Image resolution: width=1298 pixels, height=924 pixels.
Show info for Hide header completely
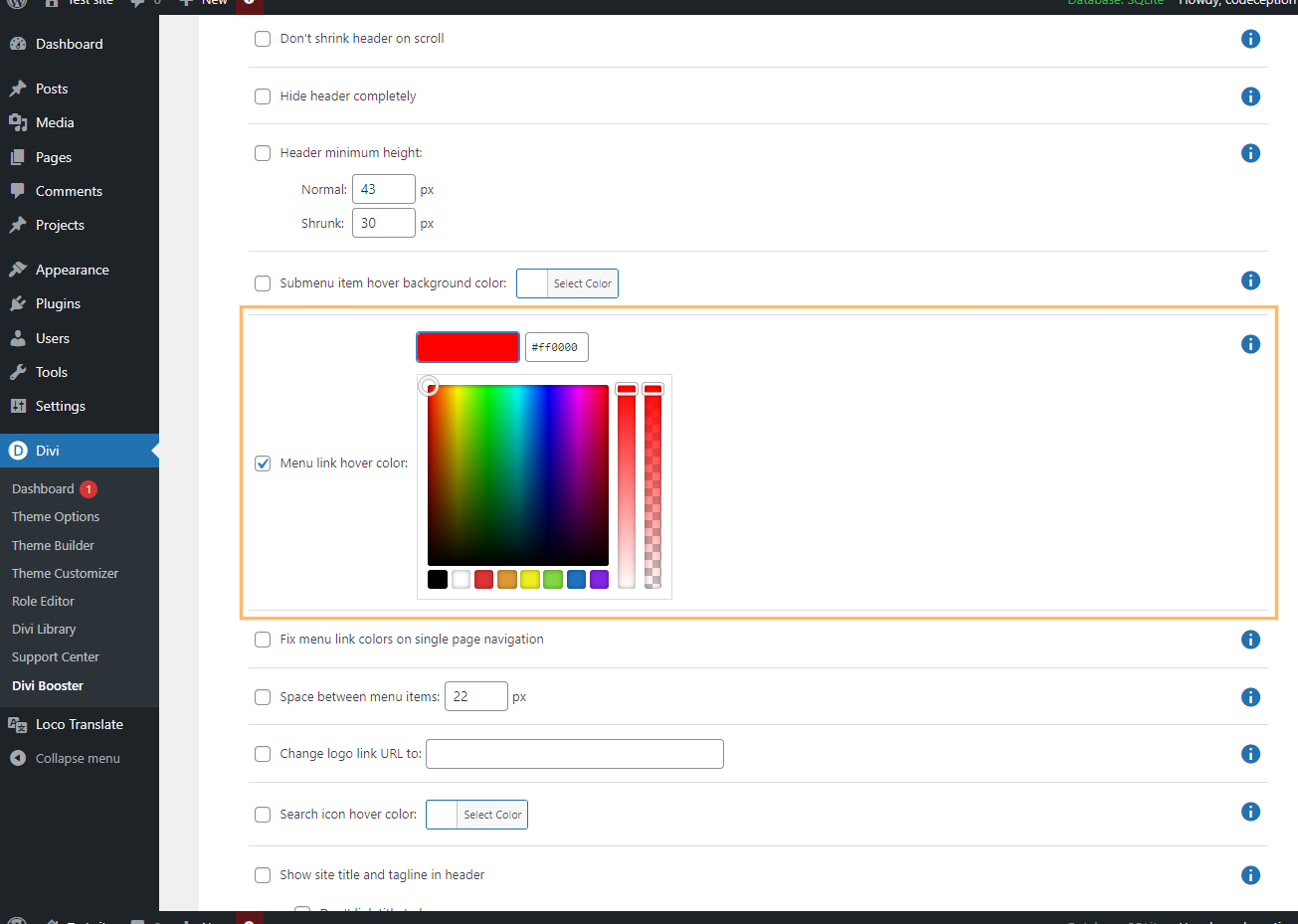point(1251,96)
